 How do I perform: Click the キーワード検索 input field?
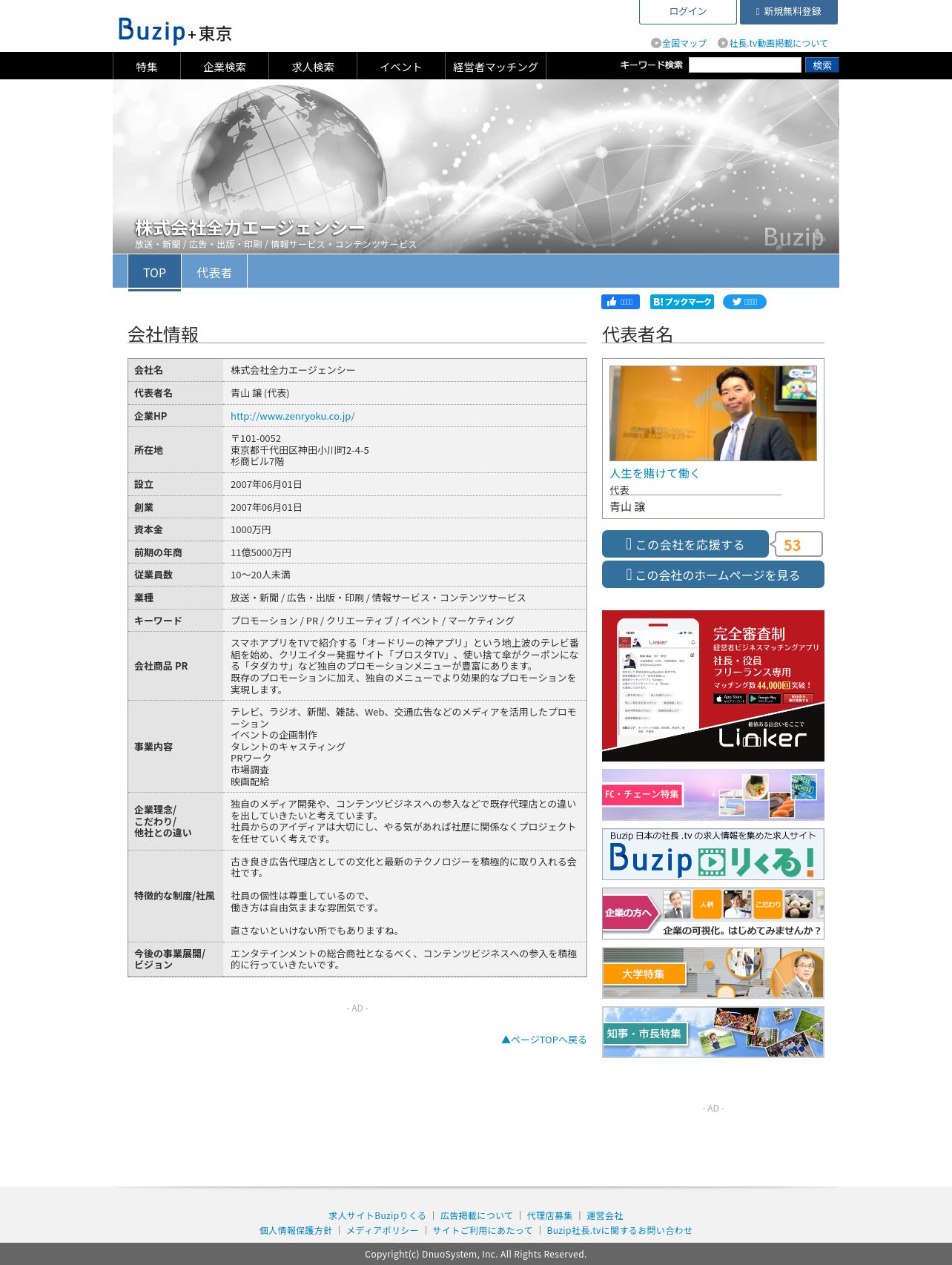click(x=745, y=65)
